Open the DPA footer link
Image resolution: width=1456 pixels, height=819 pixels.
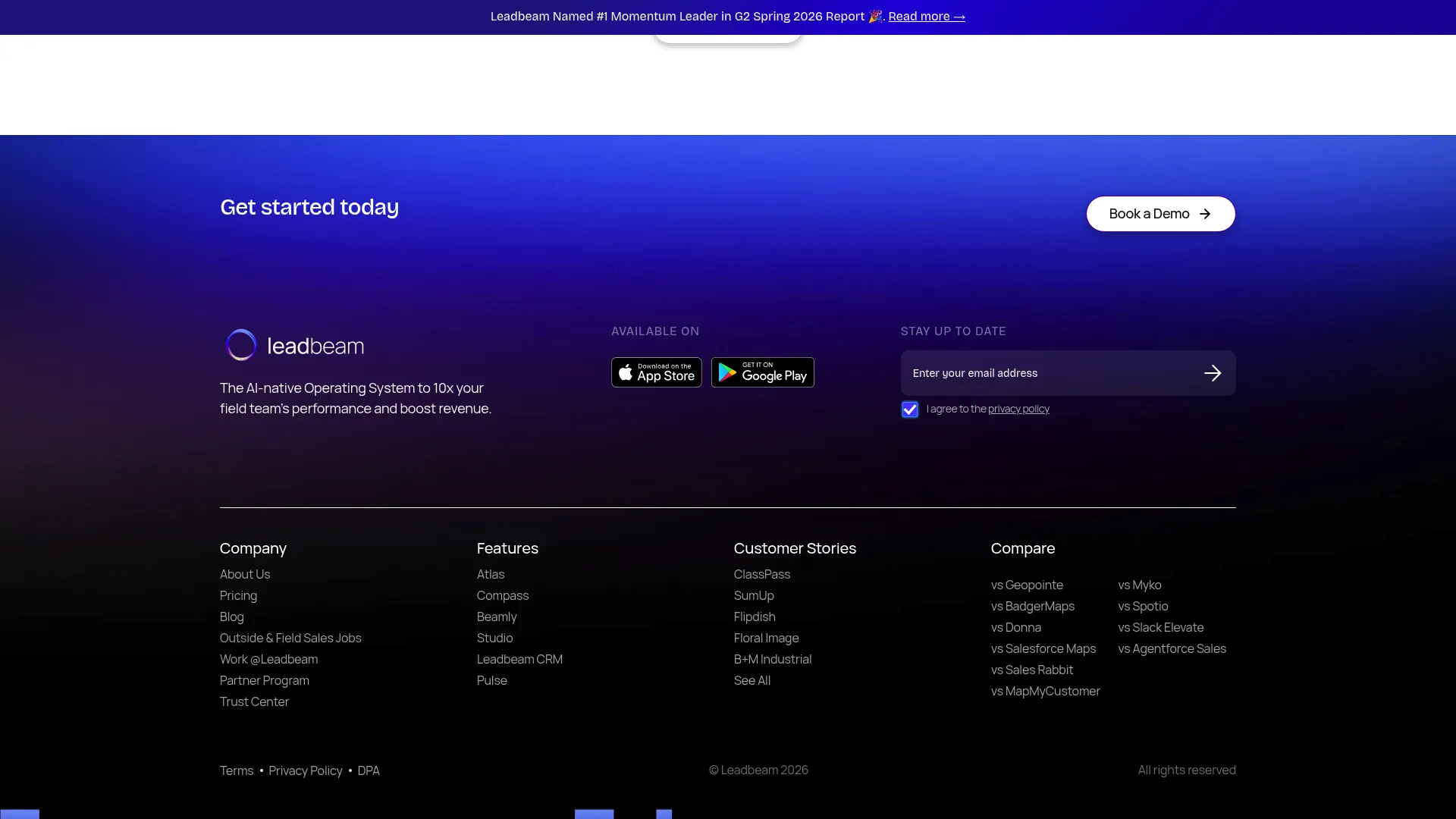tap(369, 771)
